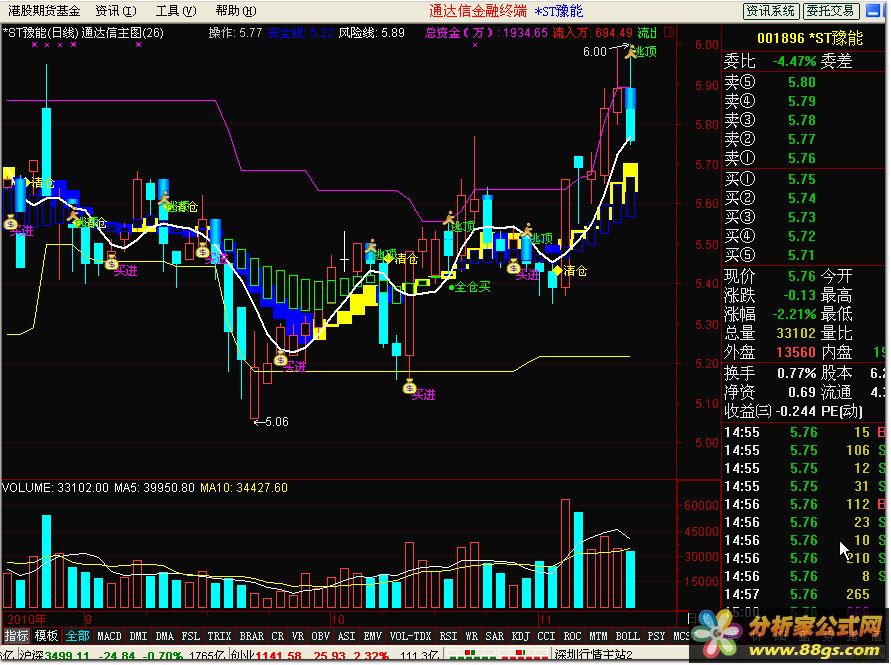Screen dimensions: 891x665
Task: Click the stock title 001896 *ST豫能
Action: coord(810,38)
